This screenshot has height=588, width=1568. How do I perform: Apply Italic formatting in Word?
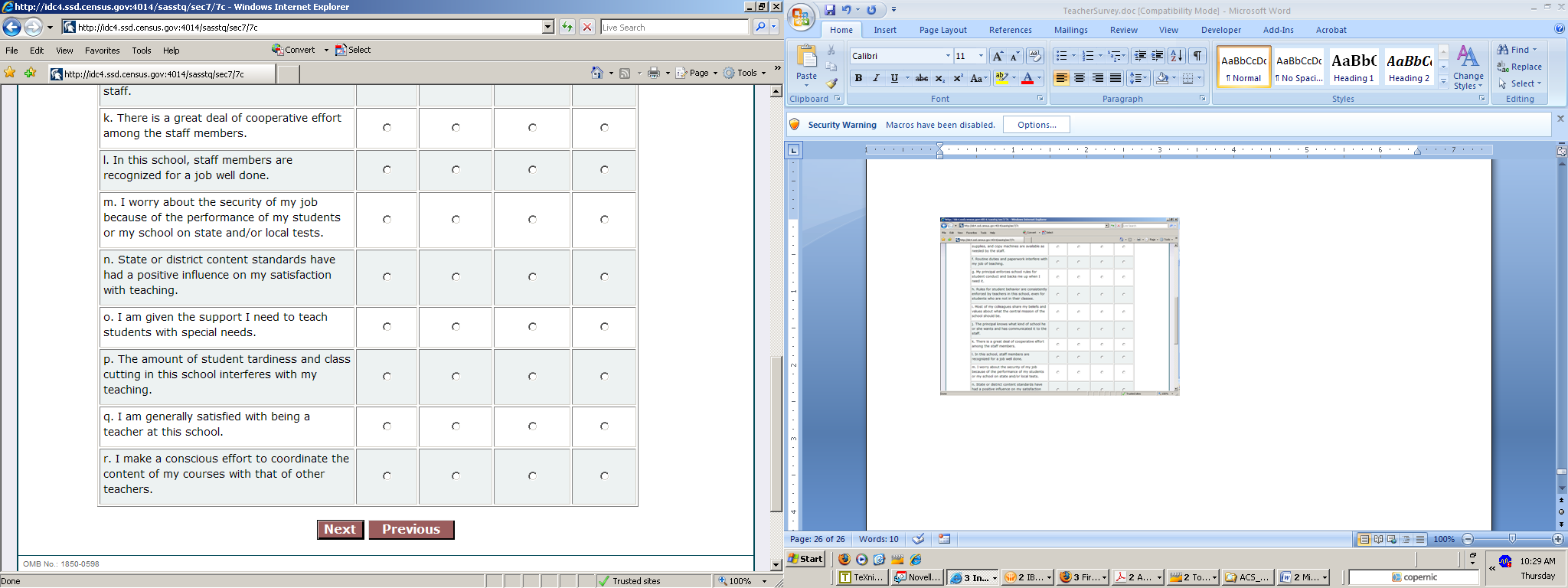point(876,78)
